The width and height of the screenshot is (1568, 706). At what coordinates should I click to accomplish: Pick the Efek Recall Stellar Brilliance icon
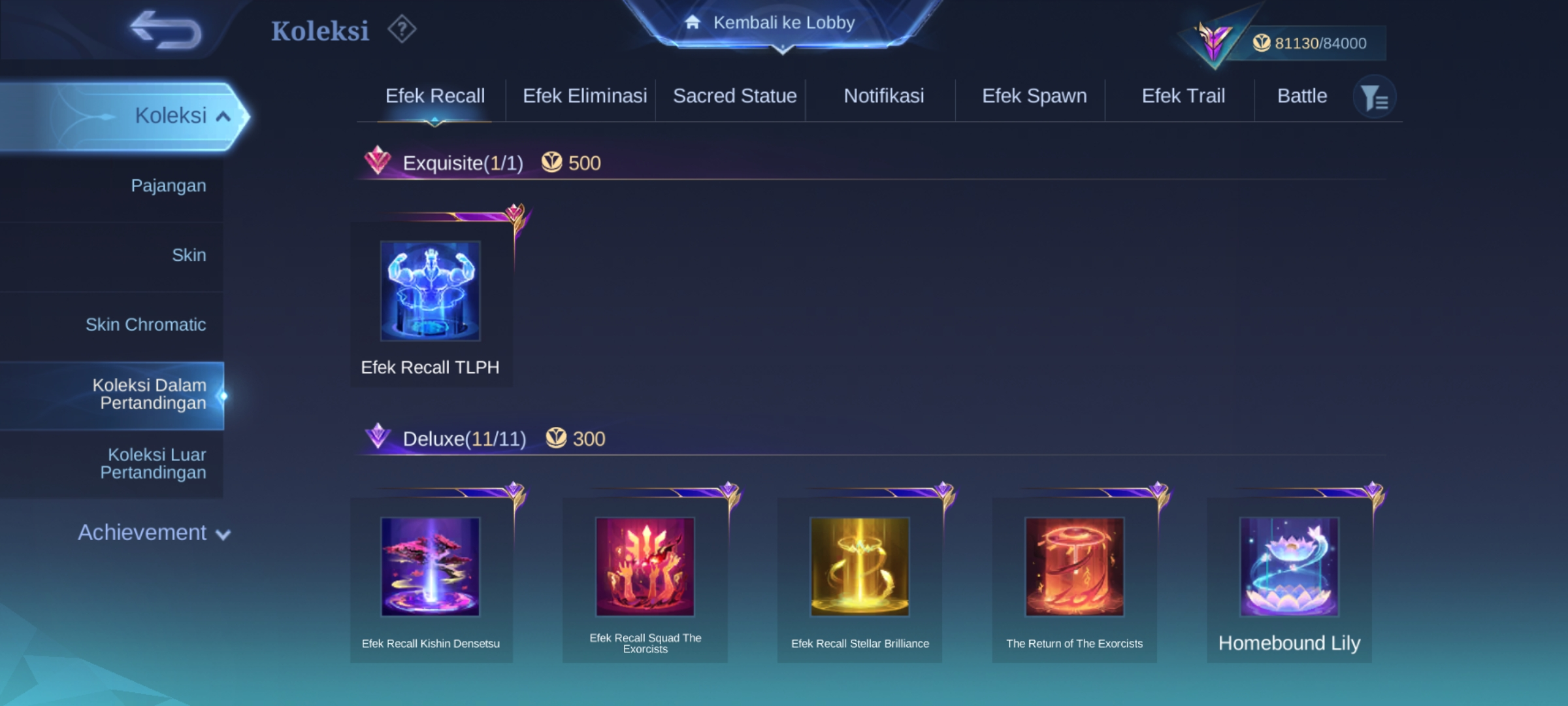[x=860, y=567]
